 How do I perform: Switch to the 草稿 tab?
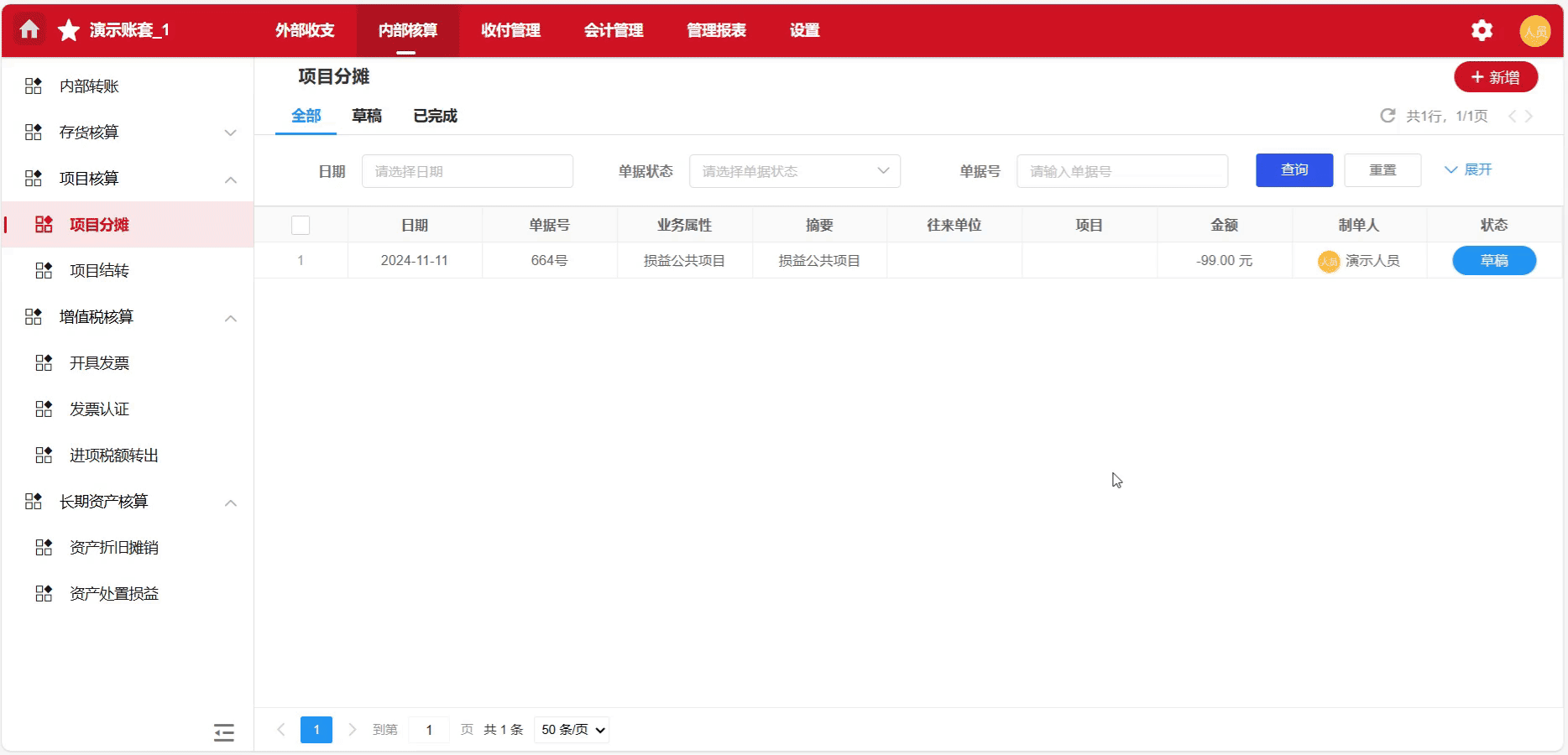[x=367, y=116]
